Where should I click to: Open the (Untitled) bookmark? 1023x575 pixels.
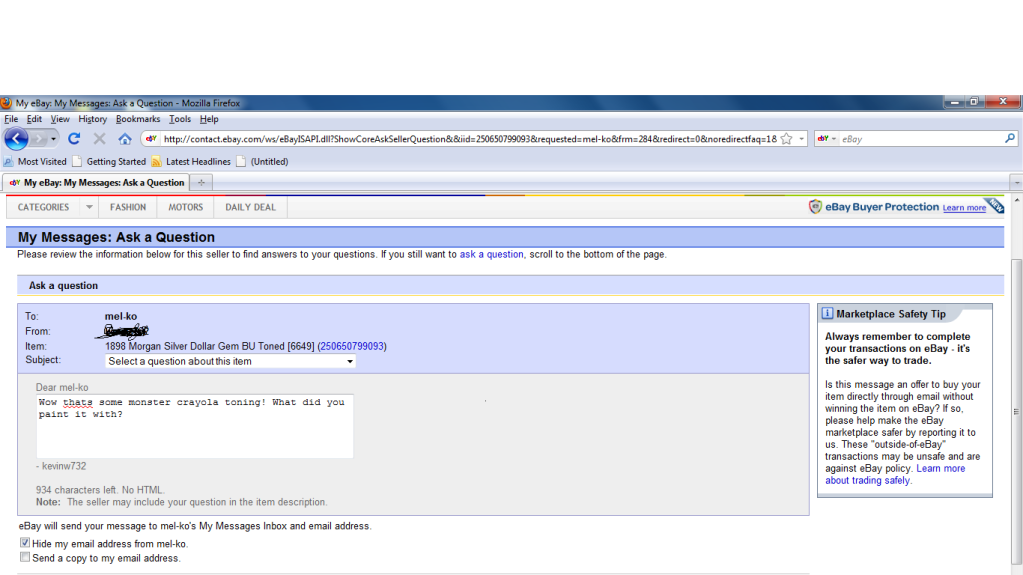pyautogui.click(x=262, y=161)
